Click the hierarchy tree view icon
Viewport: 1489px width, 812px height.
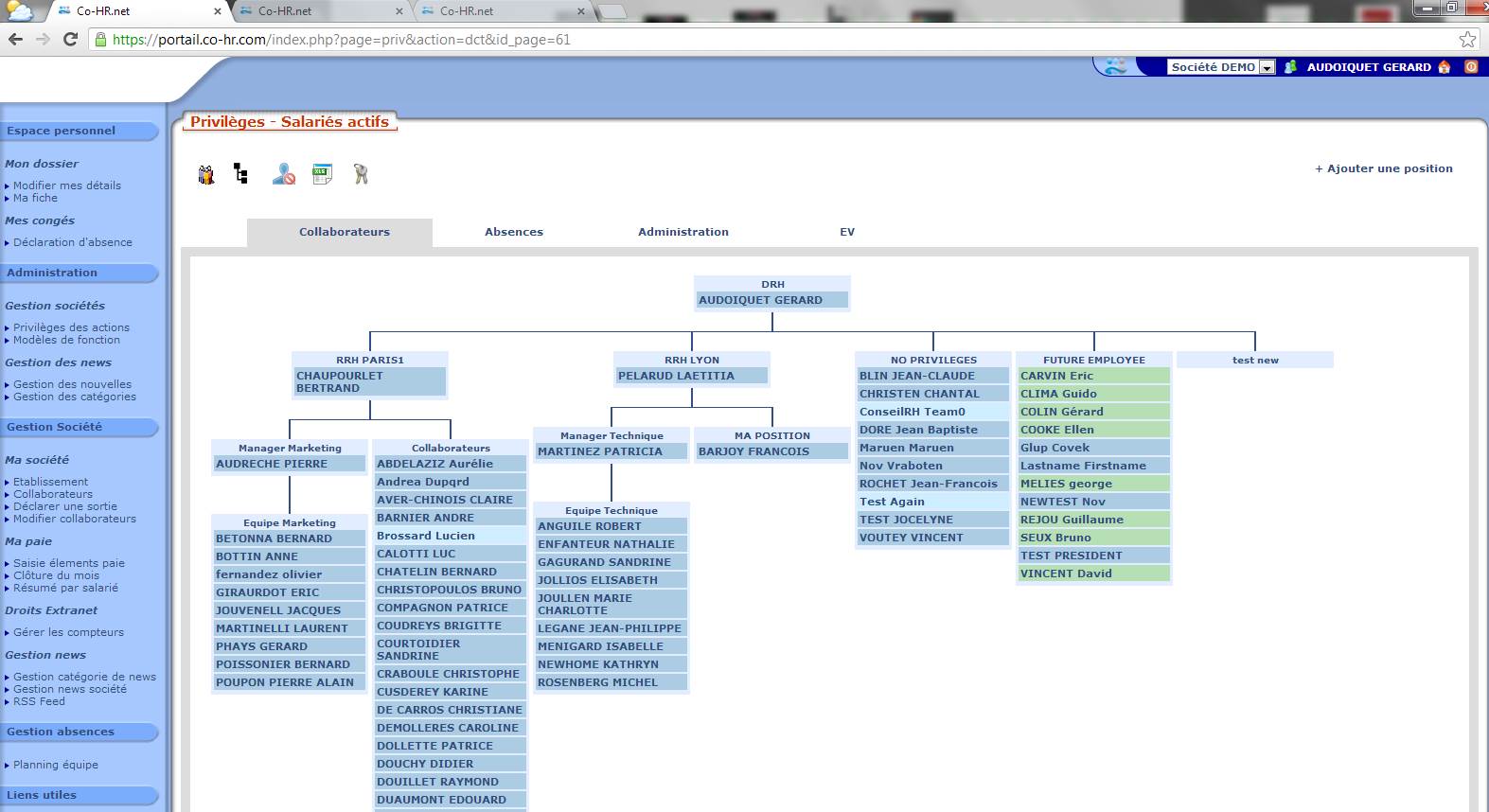[x=240, y=174]
